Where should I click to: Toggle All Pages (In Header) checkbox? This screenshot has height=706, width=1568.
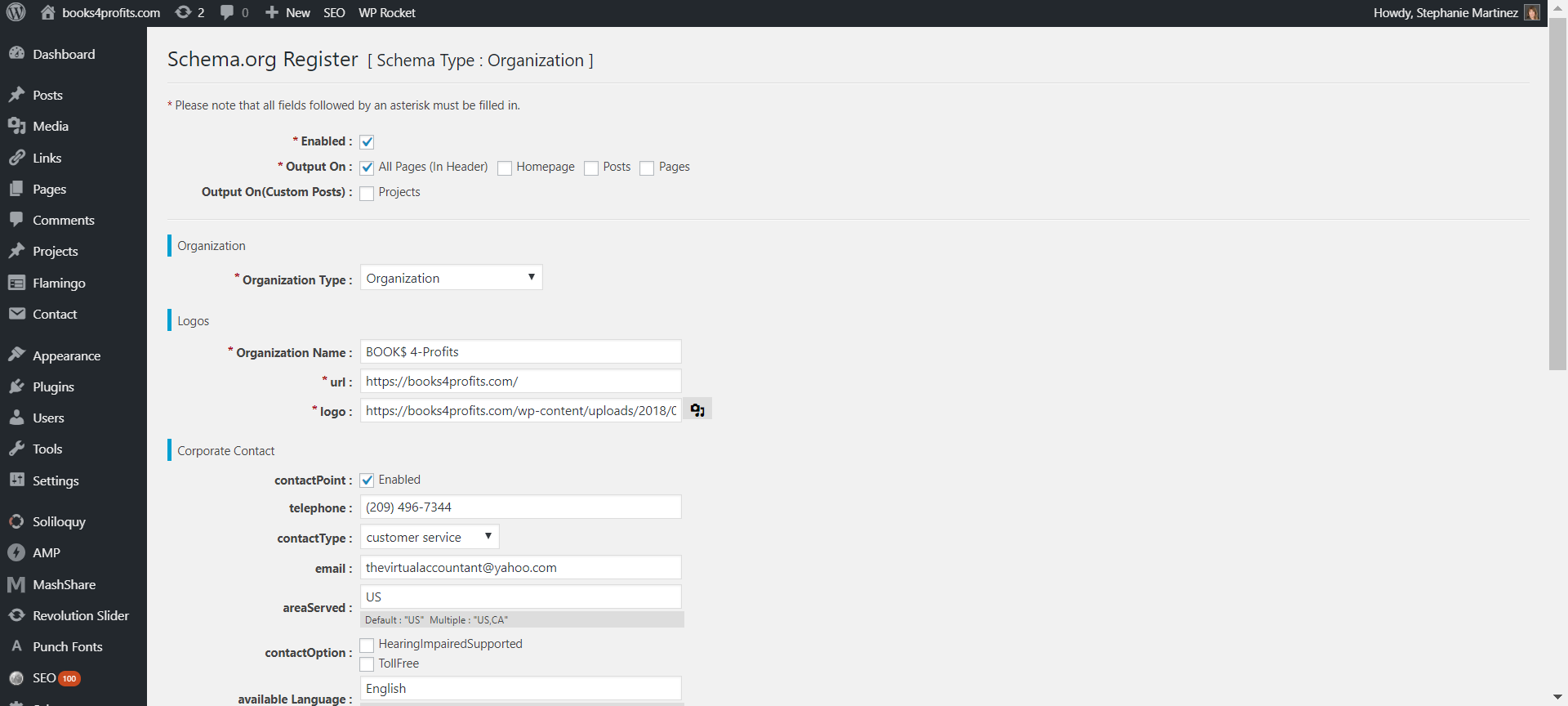pos(367,168)
